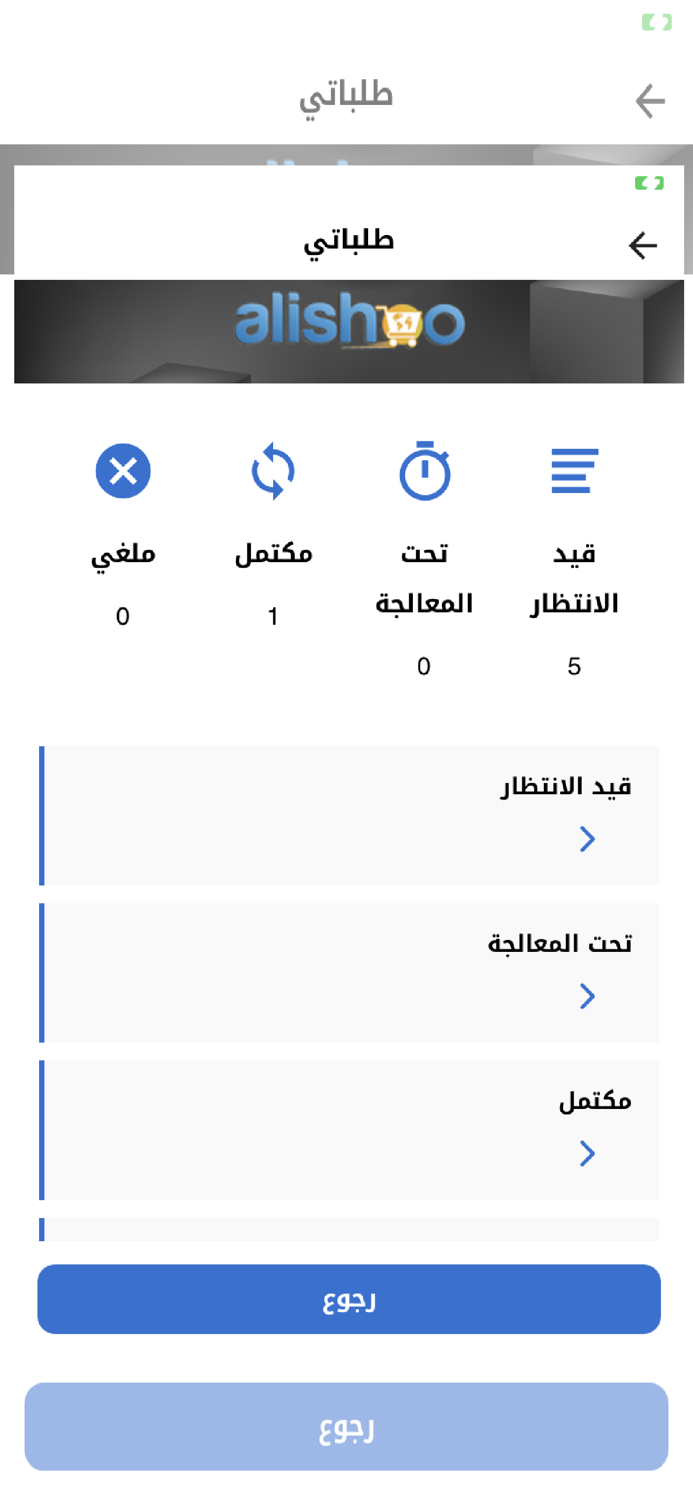Expand the تحت المعالجة card chevron
This screenshot has width=693, height=1500.
click(x=587, y=996)
